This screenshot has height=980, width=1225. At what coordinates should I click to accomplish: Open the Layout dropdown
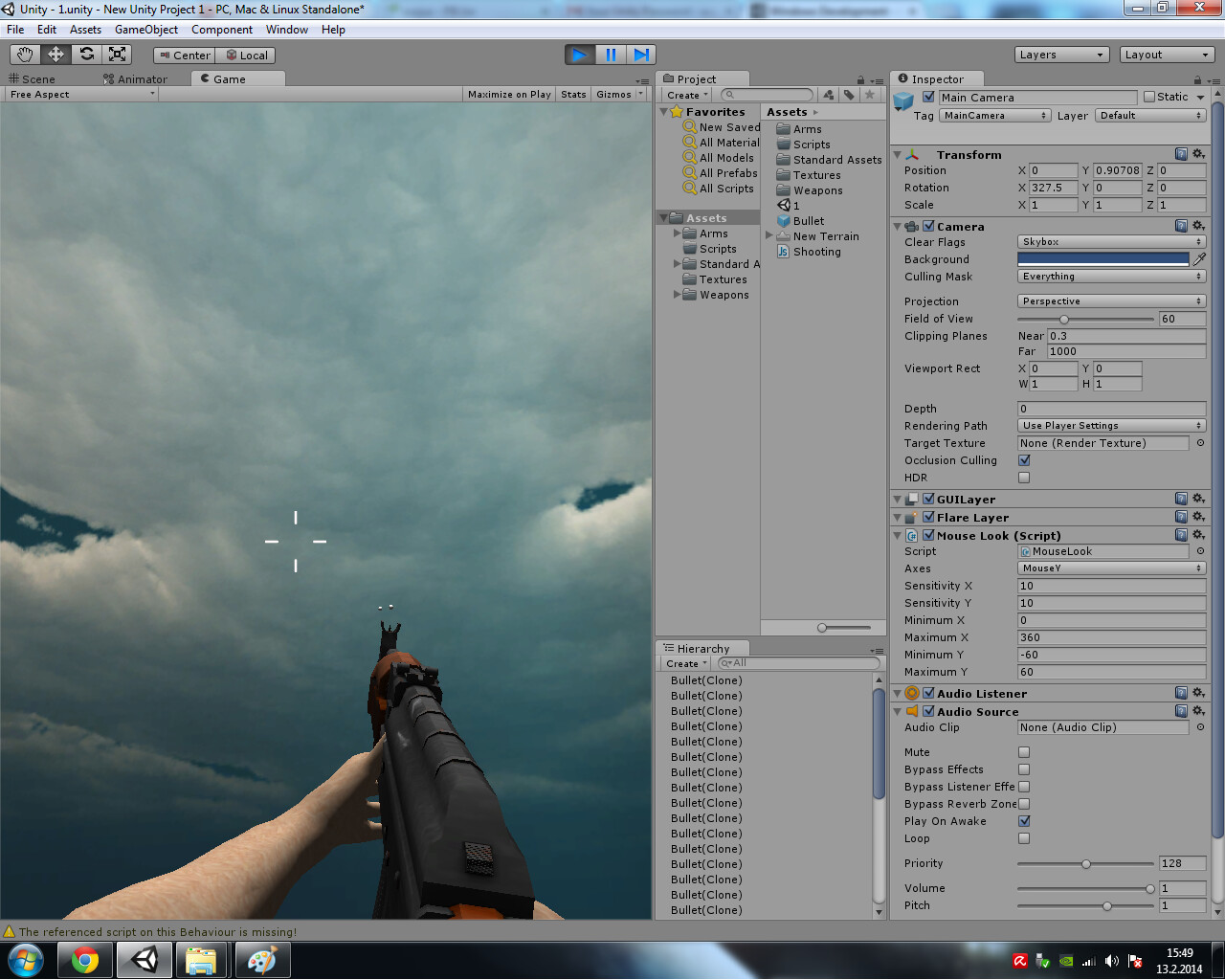click(x=1166, y=55)
